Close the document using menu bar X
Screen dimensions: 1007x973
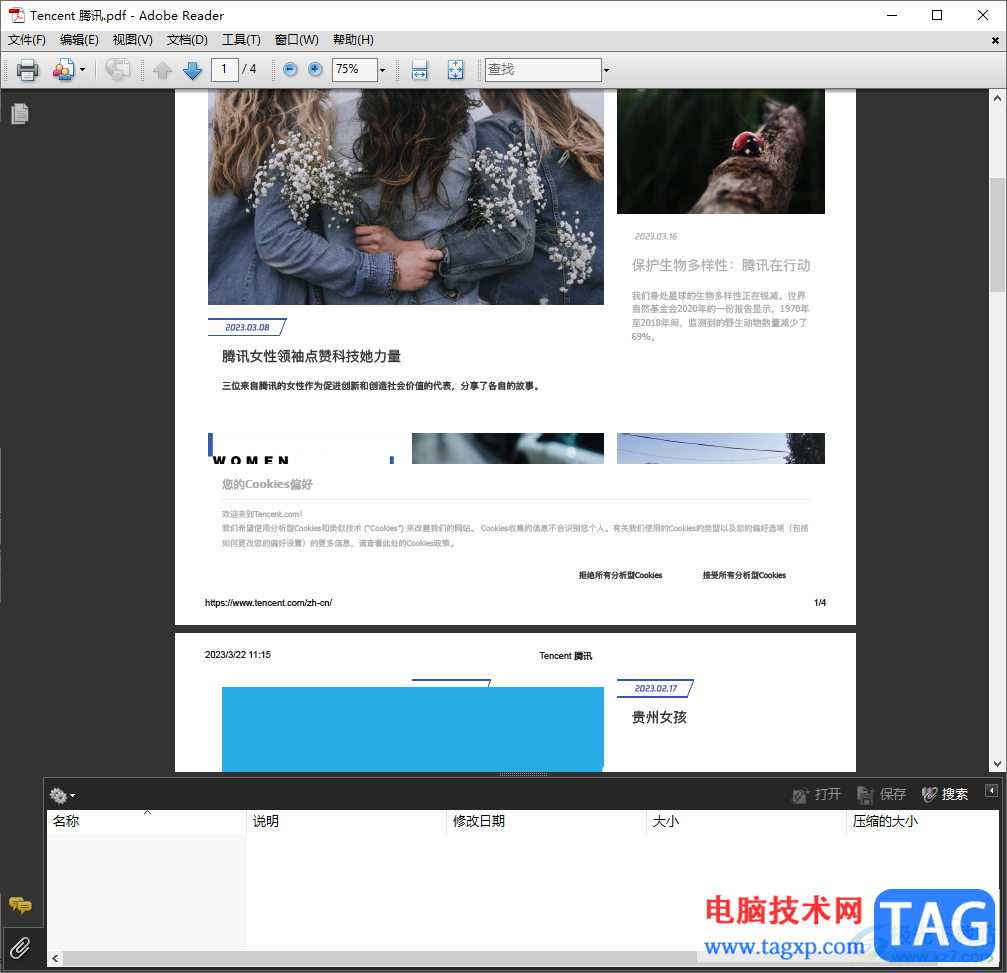click(995, 40)
